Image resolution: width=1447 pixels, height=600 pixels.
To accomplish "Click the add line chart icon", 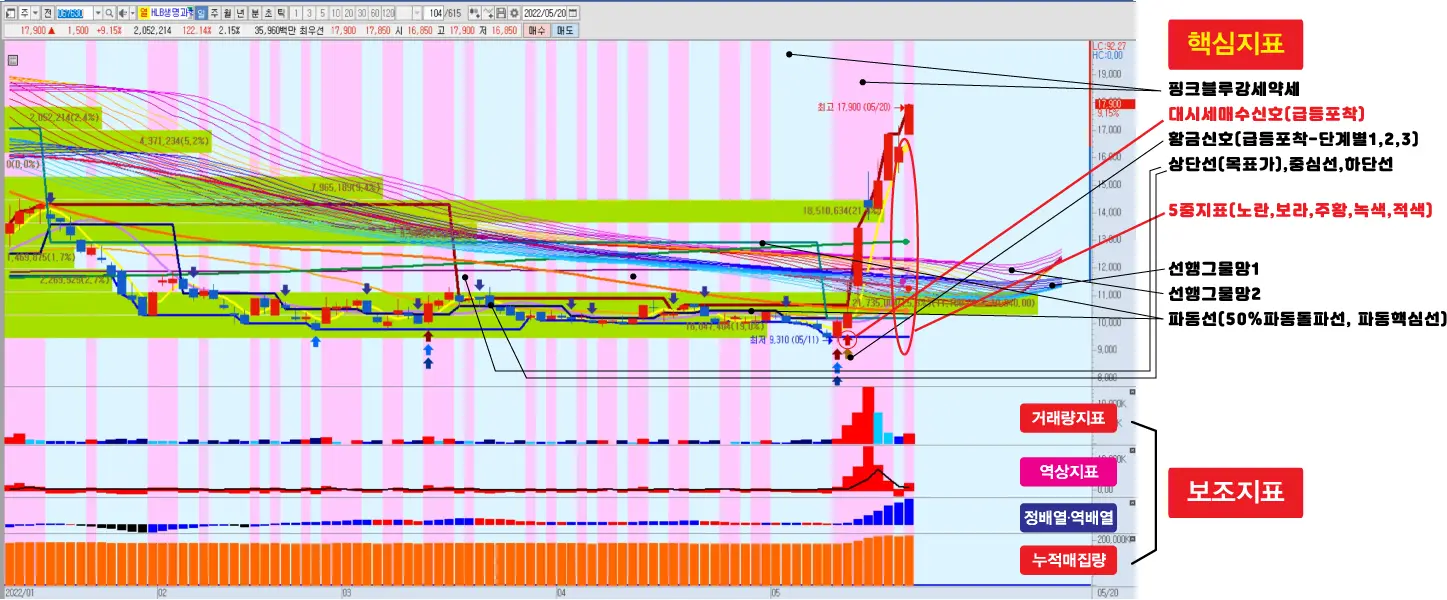I will point(488,13).
